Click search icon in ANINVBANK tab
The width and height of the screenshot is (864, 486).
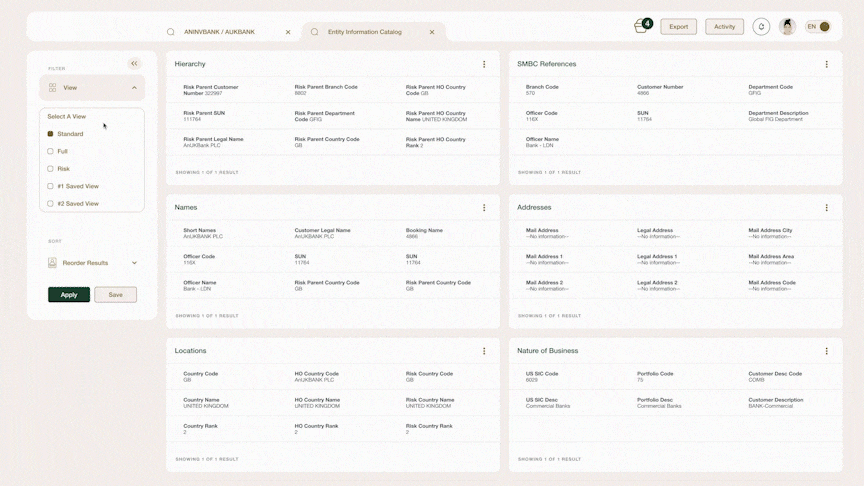[171, 32]
